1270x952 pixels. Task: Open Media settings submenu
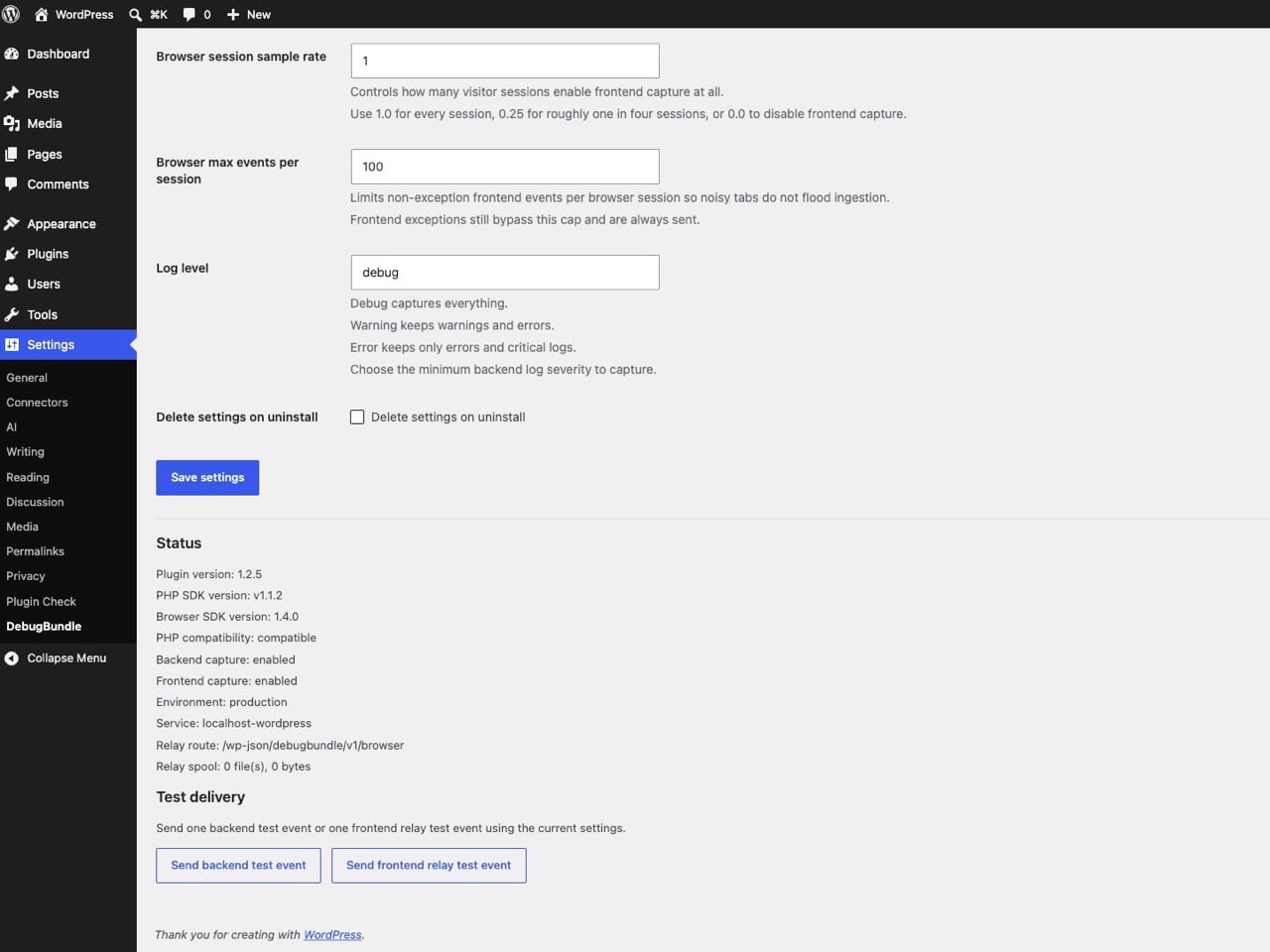(x=22, y=527)
